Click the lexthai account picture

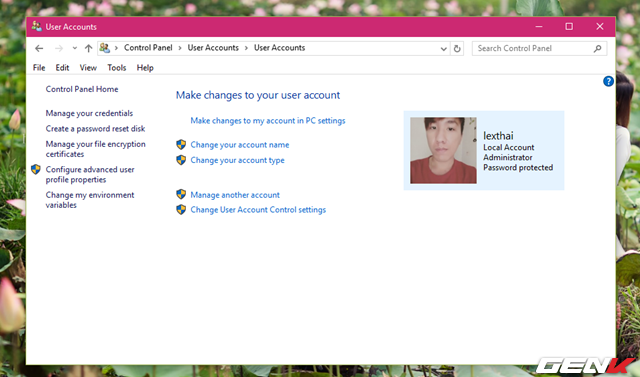click(443, 151)
